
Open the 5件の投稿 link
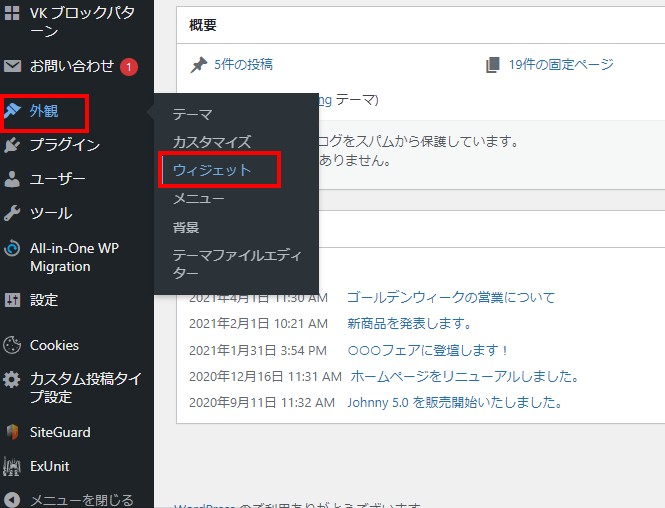tap(242, 65)
